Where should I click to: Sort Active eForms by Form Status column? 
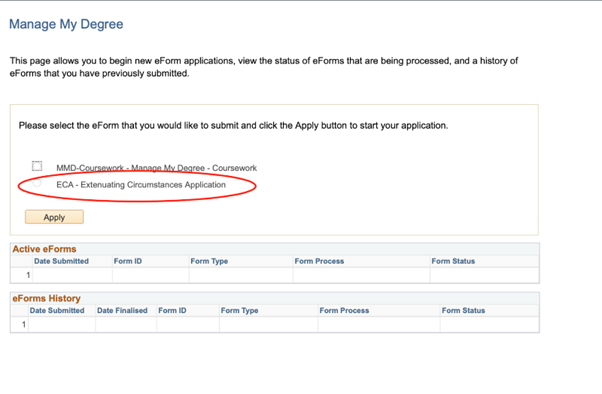coord(453,261)
